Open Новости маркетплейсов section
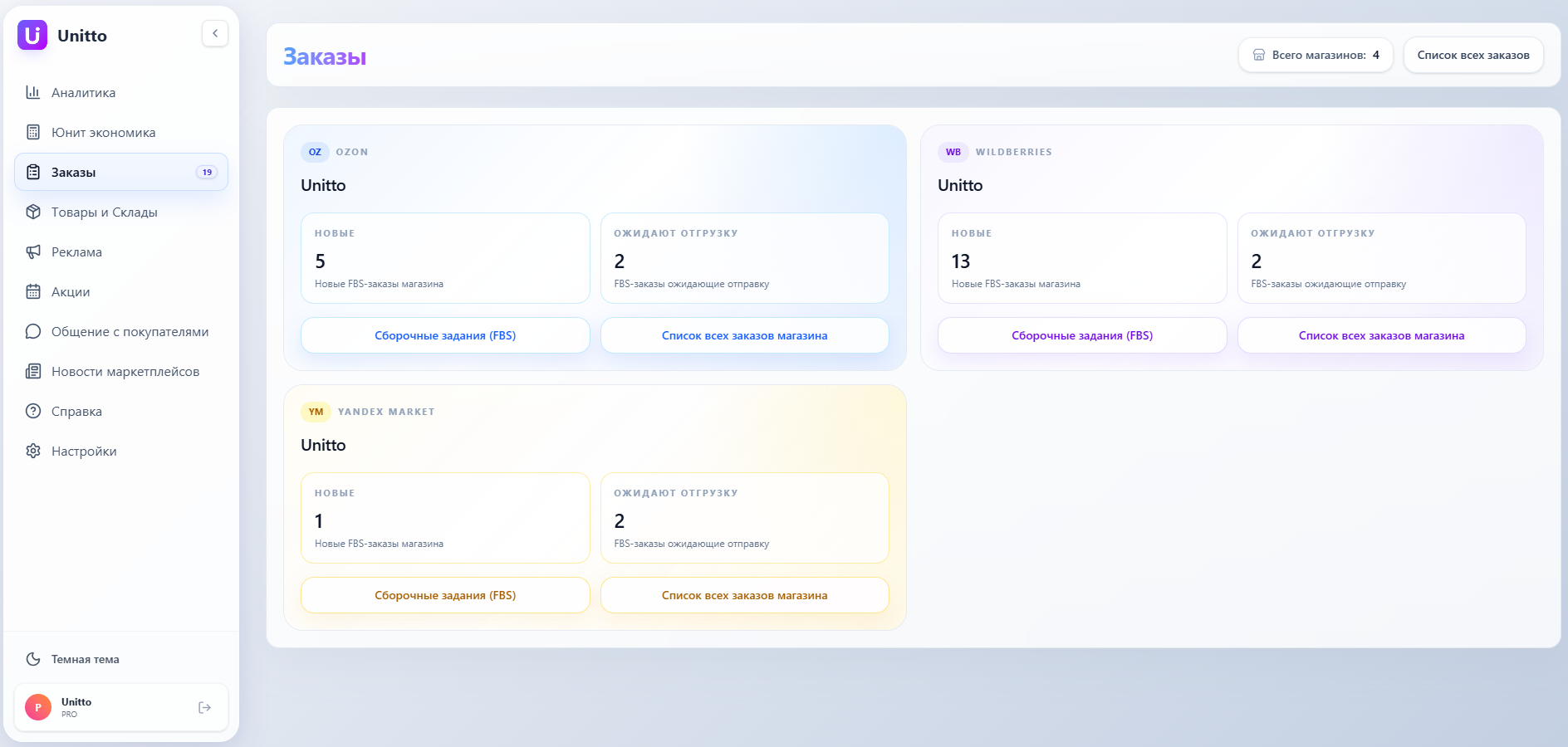The height and width of the screenshot is (747, 1568). [121, 371]
